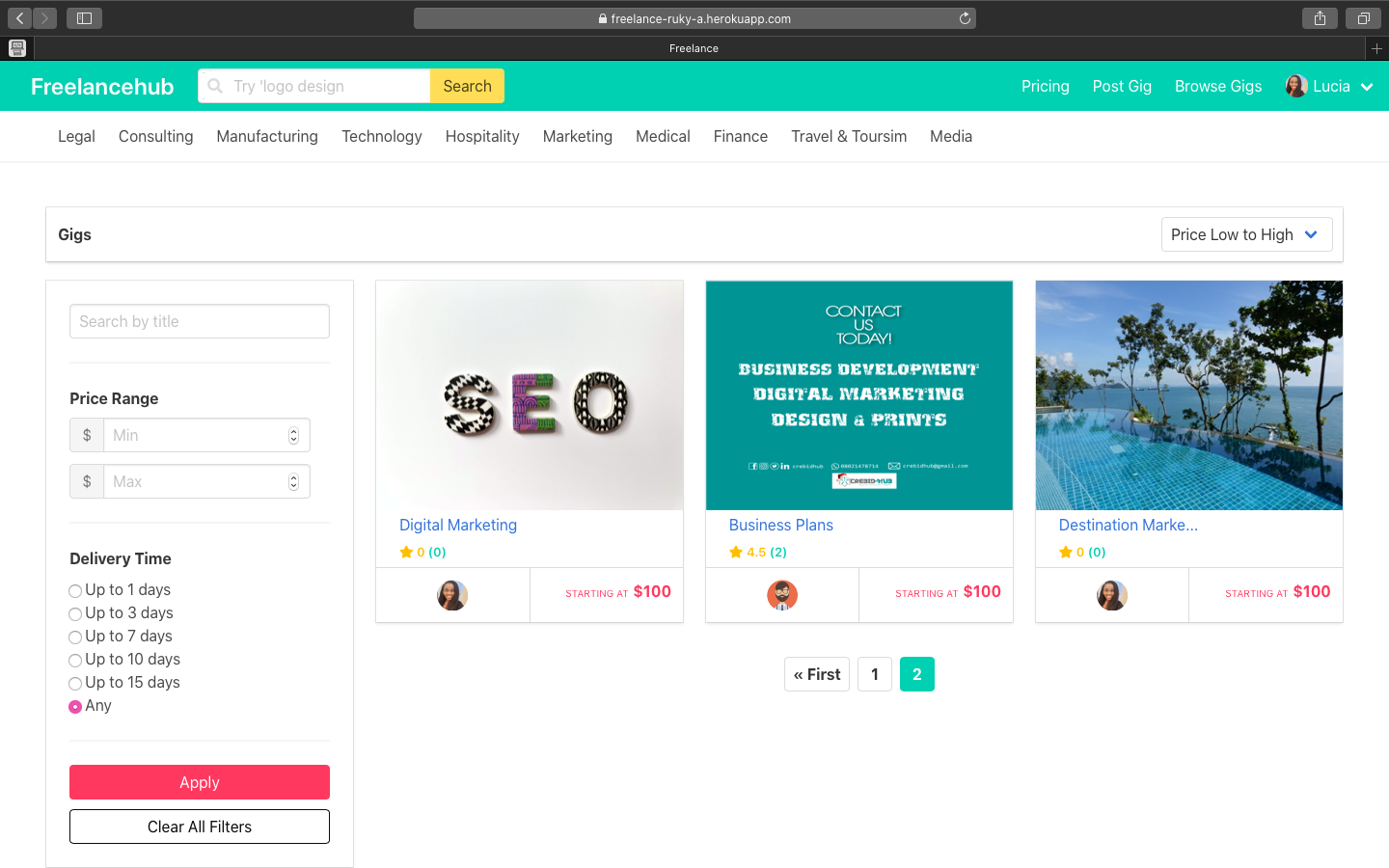
Task: Click the Min price stepper control
Action: [x=293, y=435]
